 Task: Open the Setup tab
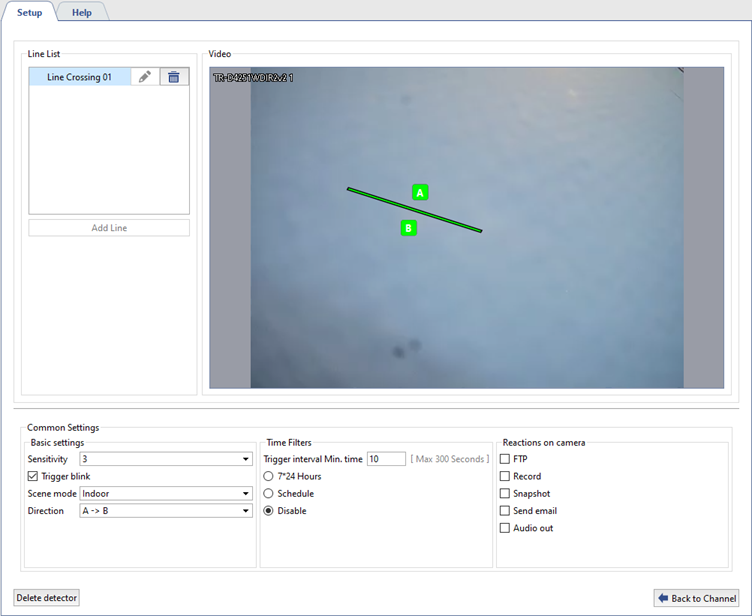click(x=29, y=12)
